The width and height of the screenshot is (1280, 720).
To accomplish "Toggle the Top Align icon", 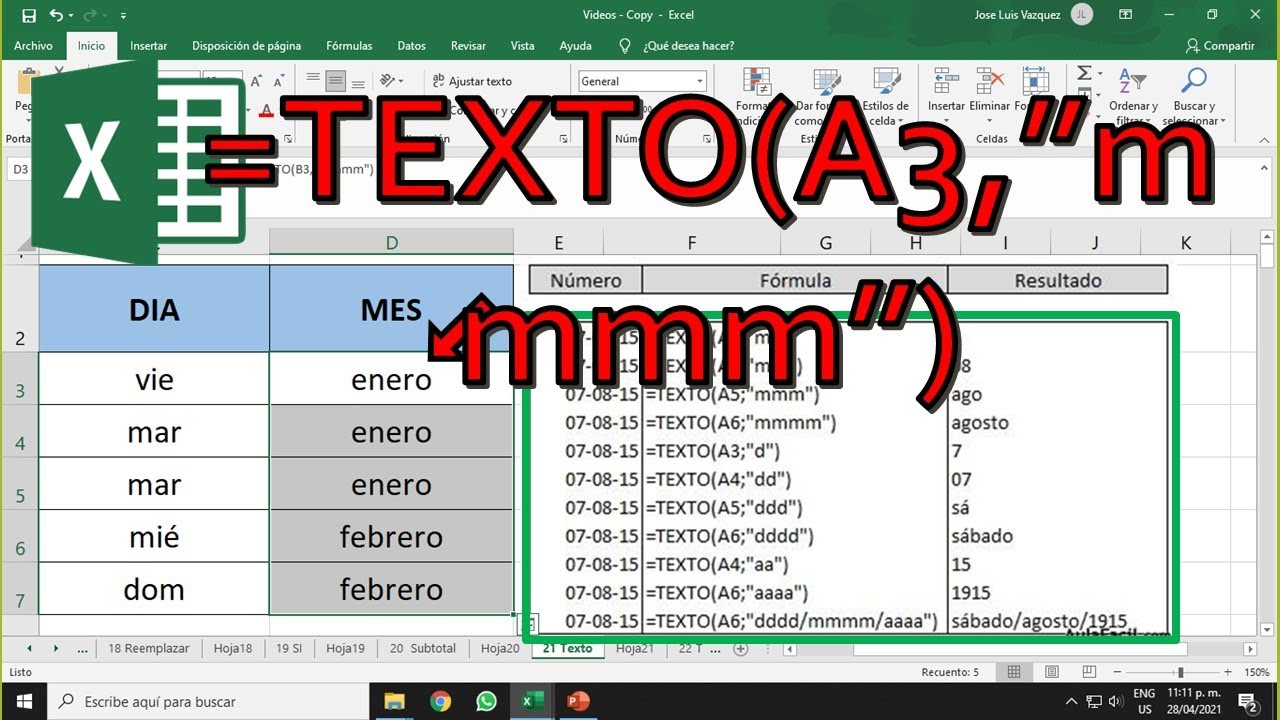I will click(313, 81).
